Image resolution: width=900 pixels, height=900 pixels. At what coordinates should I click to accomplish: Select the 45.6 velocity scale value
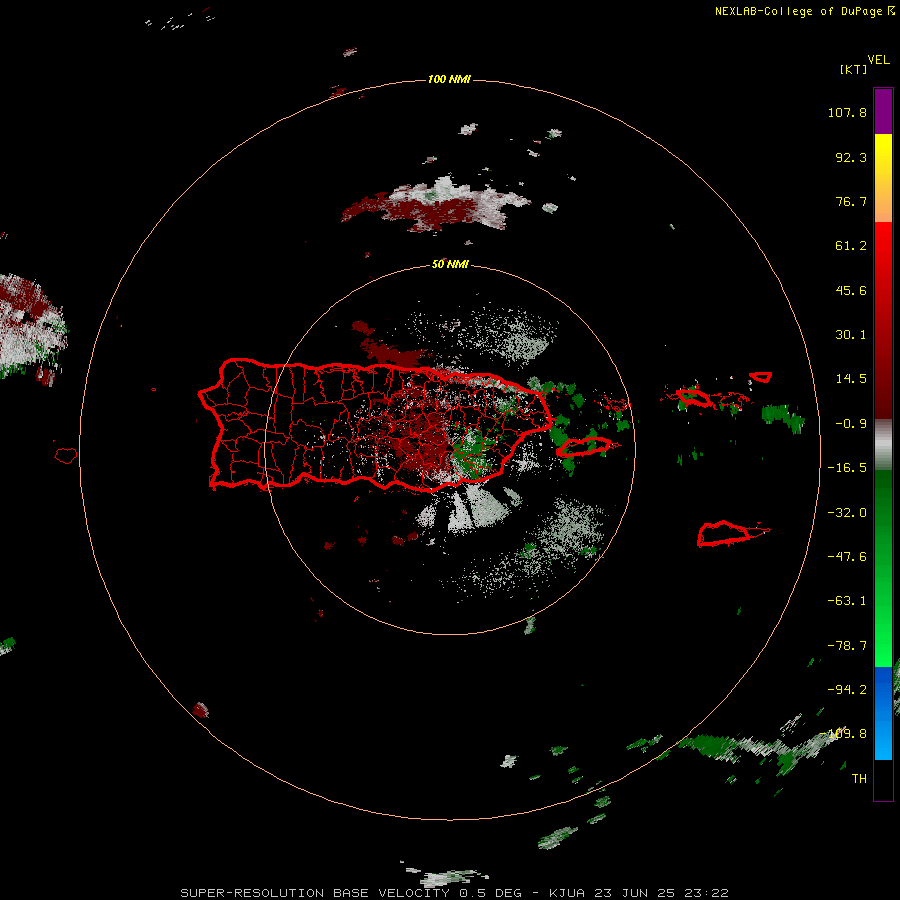pos(851,290)
